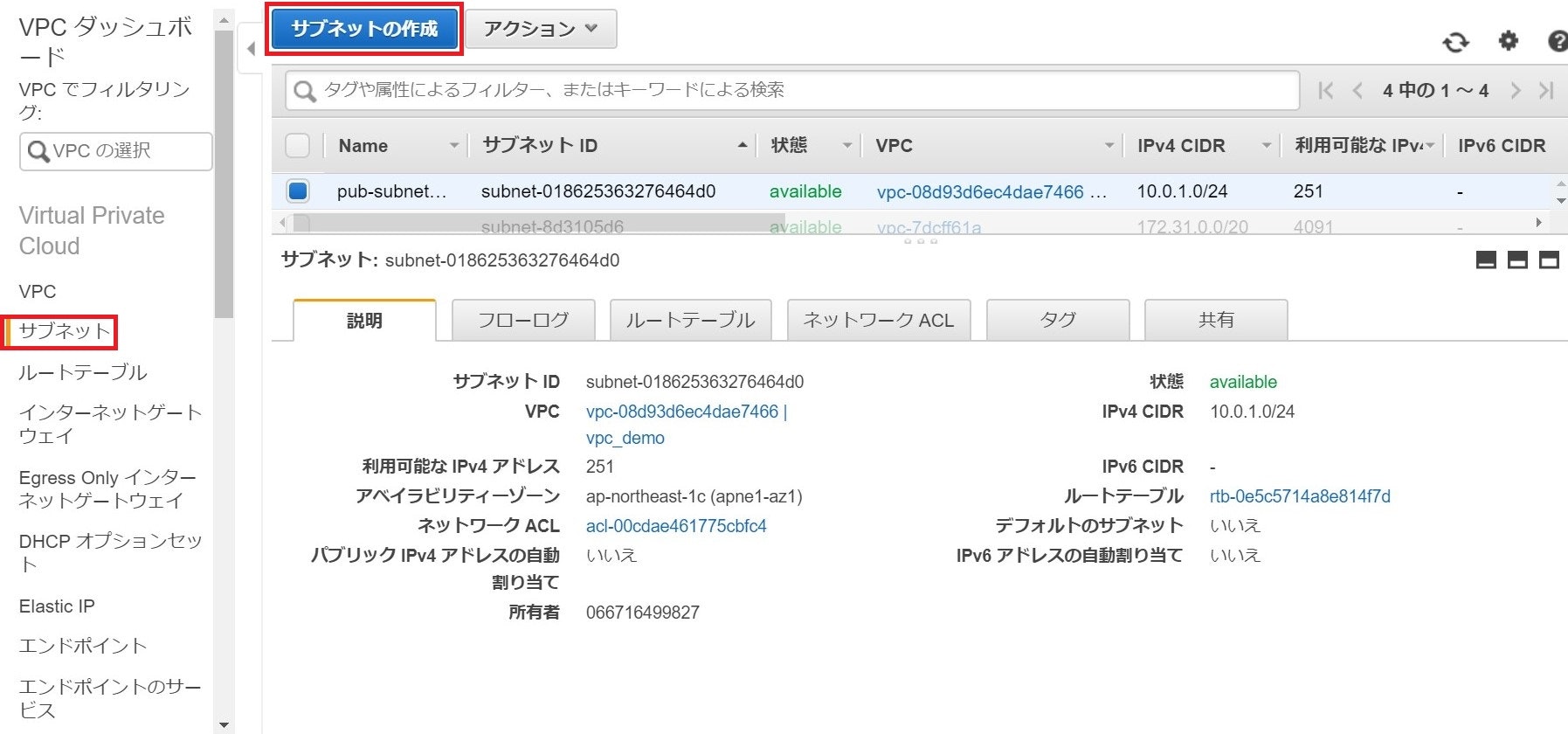Image resolution: width=1568 pixels, height=734 pixels.
Task: Open the help question mark icon
Action: (x=1557, y=41)
